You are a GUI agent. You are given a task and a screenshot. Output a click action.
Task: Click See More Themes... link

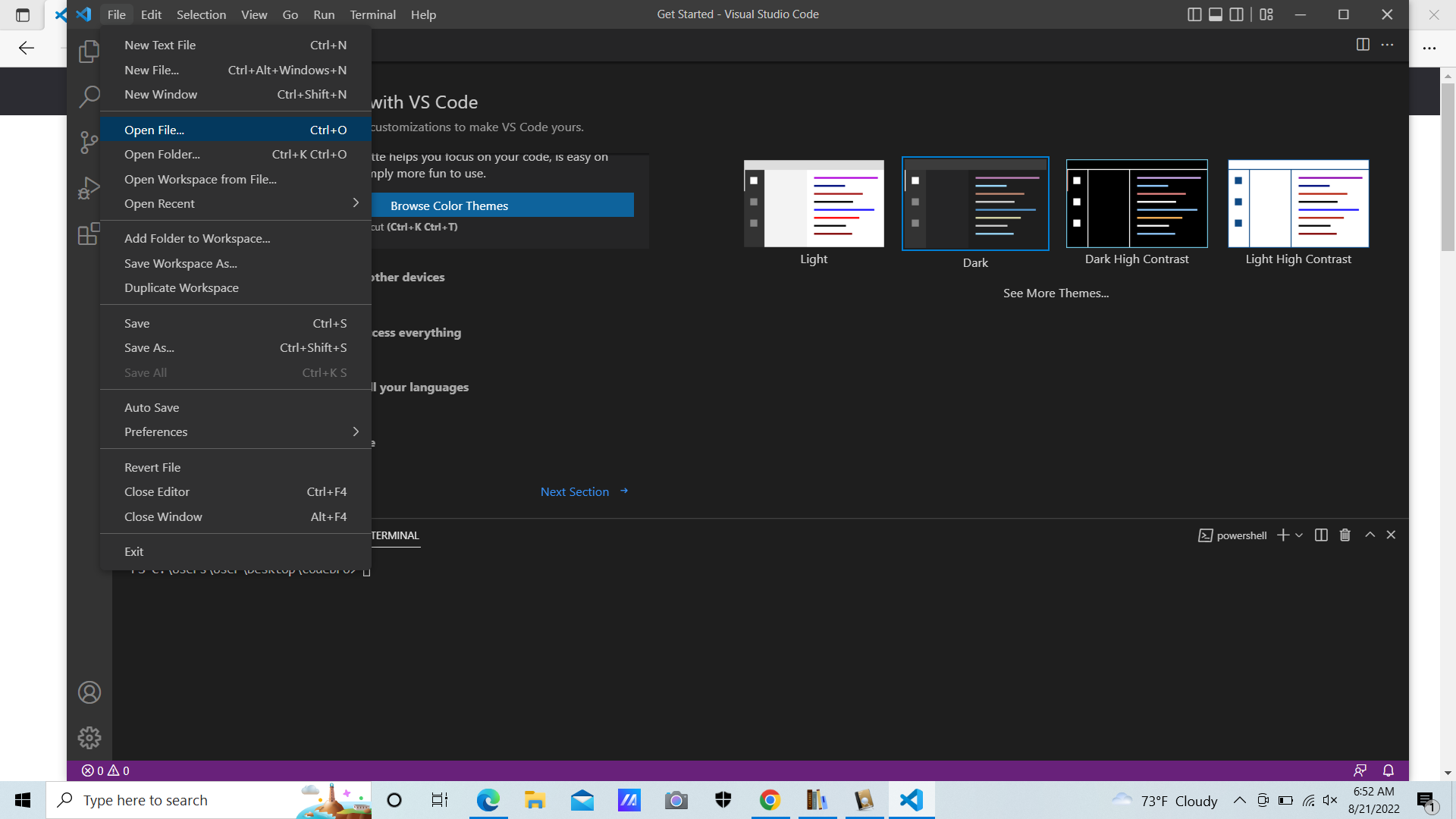tap(1056, 293)
